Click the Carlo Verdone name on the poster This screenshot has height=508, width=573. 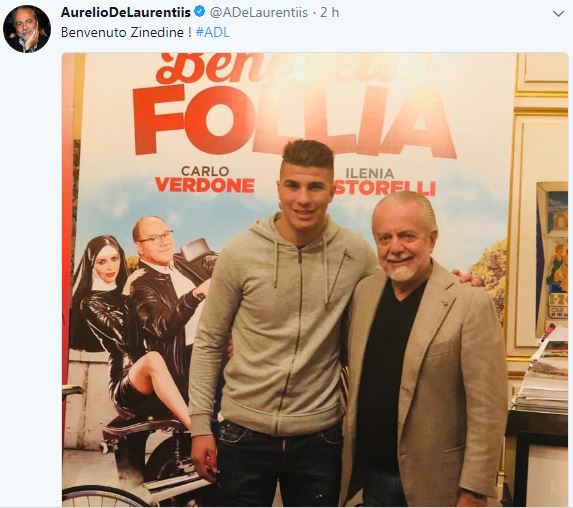[205, 179]
